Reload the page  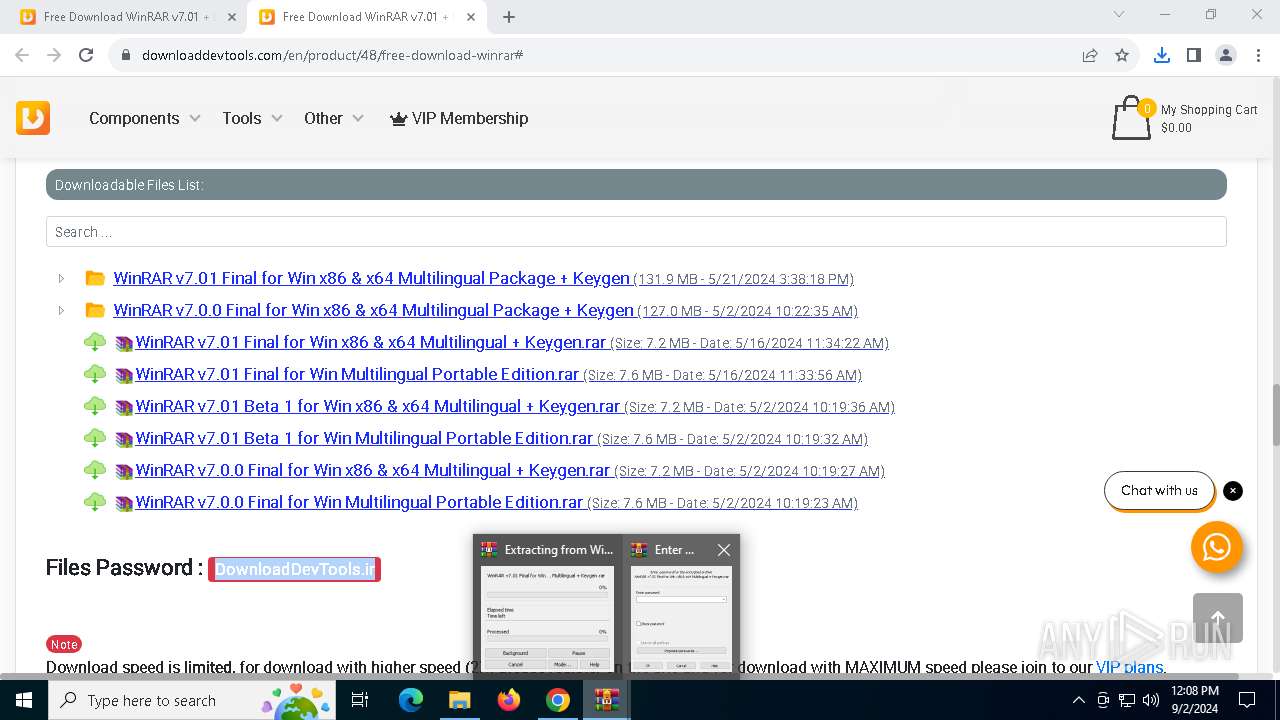86,55
